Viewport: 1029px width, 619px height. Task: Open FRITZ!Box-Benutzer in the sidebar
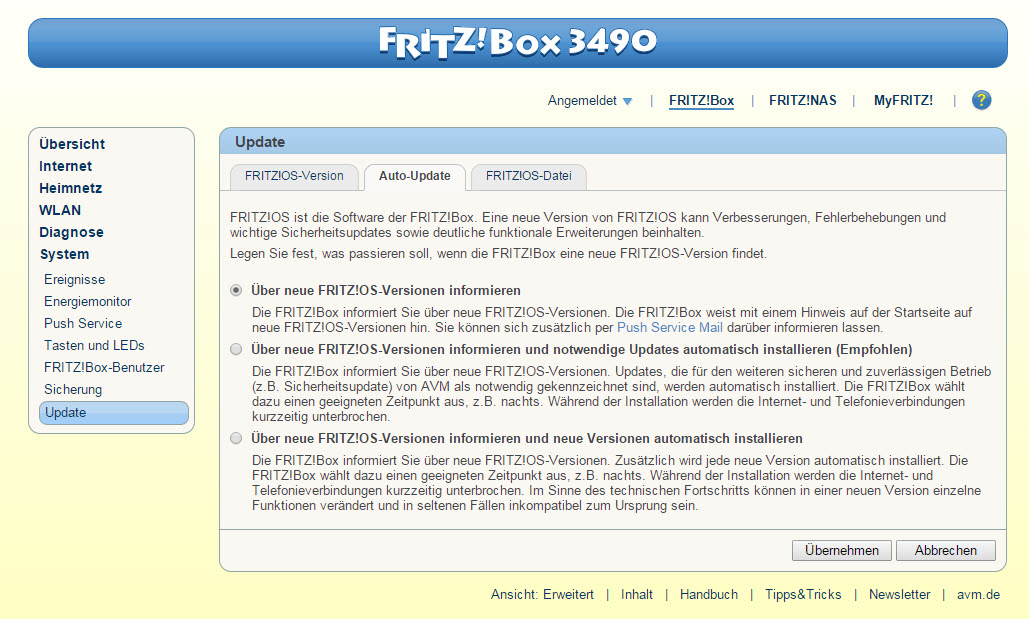click(104, 368)
